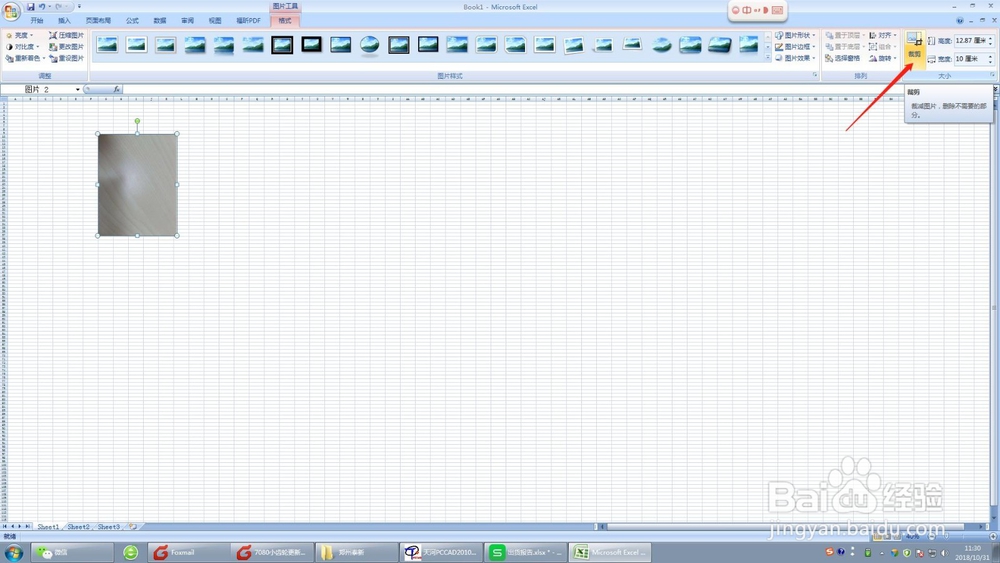This screenshot has height=563, width=1000.
Task: Open Picture Border (图片边框) dropdown
Action: pos(795,47)
